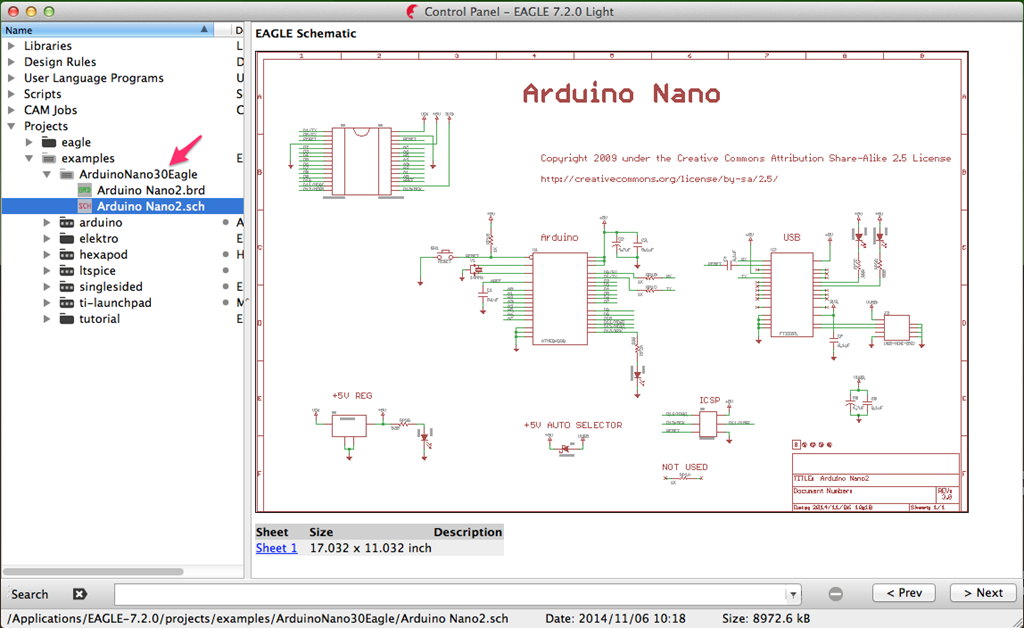This screenshot has height=628, width=1024.
Task: Expand the Libraries tree node
Action: coord(11,46)
